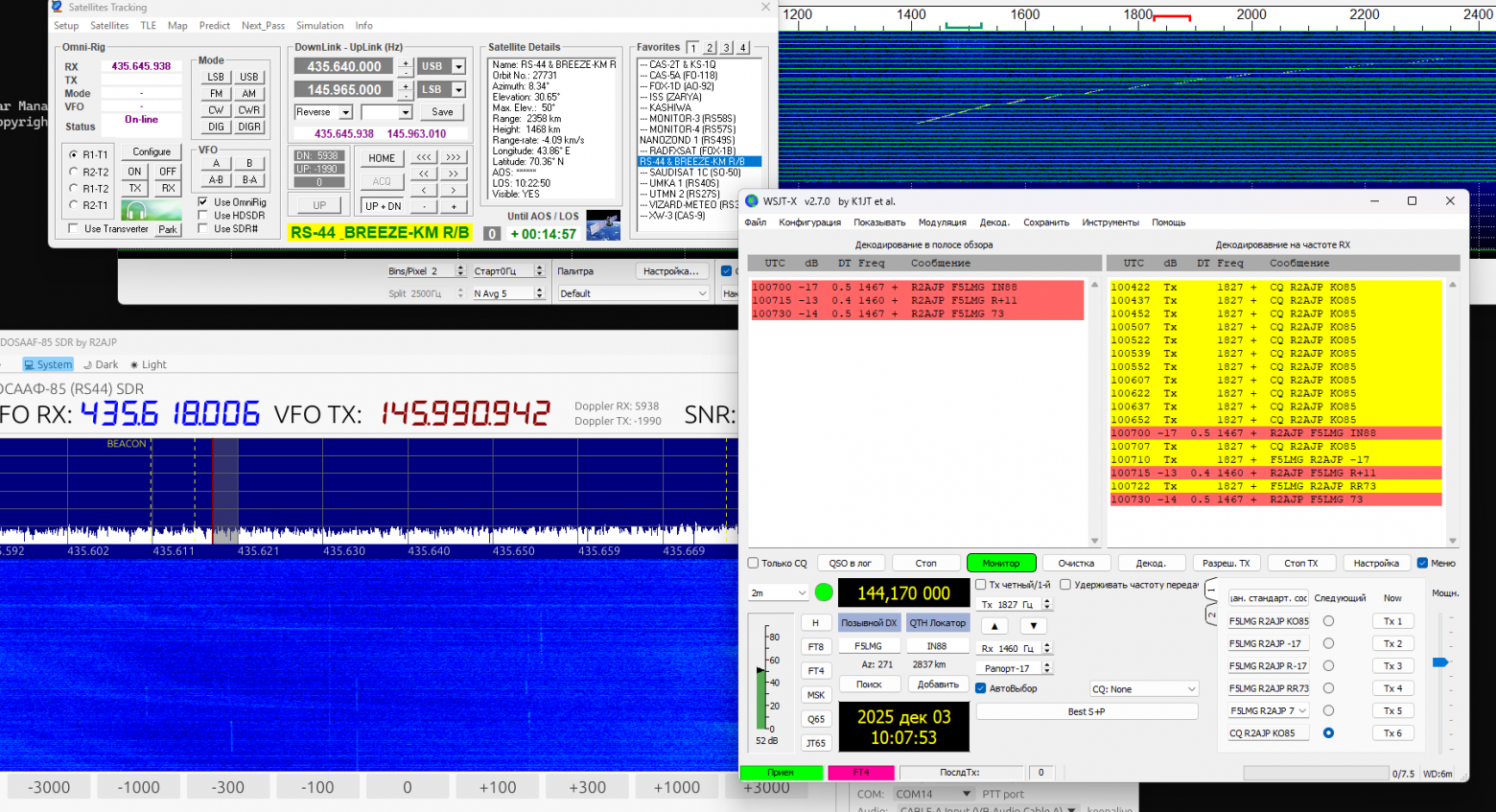Open the Конфигурация menu in WSJT-X
Screen dimensions: 1496x812
pos(809,222)
